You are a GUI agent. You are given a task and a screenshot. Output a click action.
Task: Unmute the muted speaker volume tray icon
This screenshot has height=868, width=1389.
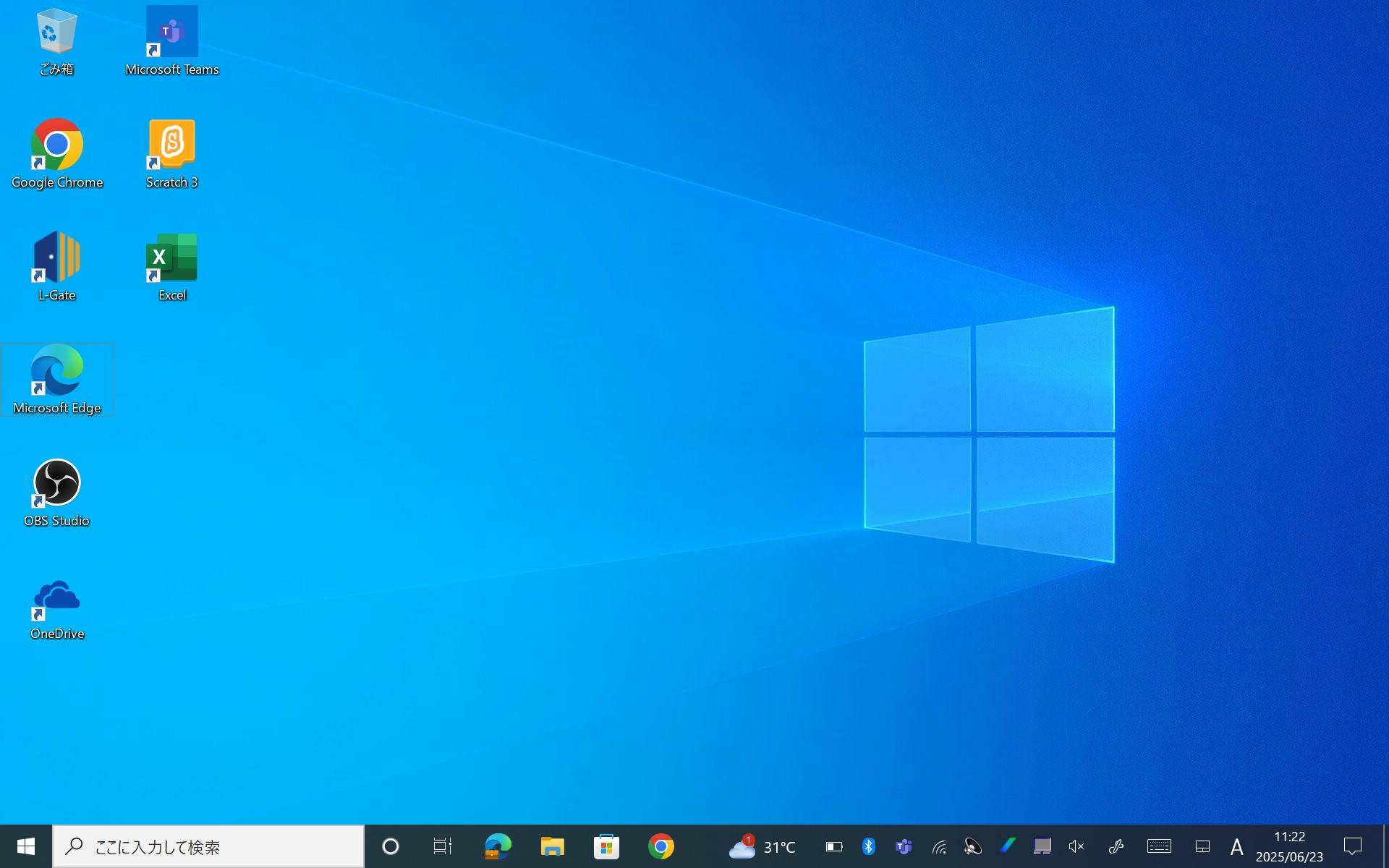(1076, 846)
